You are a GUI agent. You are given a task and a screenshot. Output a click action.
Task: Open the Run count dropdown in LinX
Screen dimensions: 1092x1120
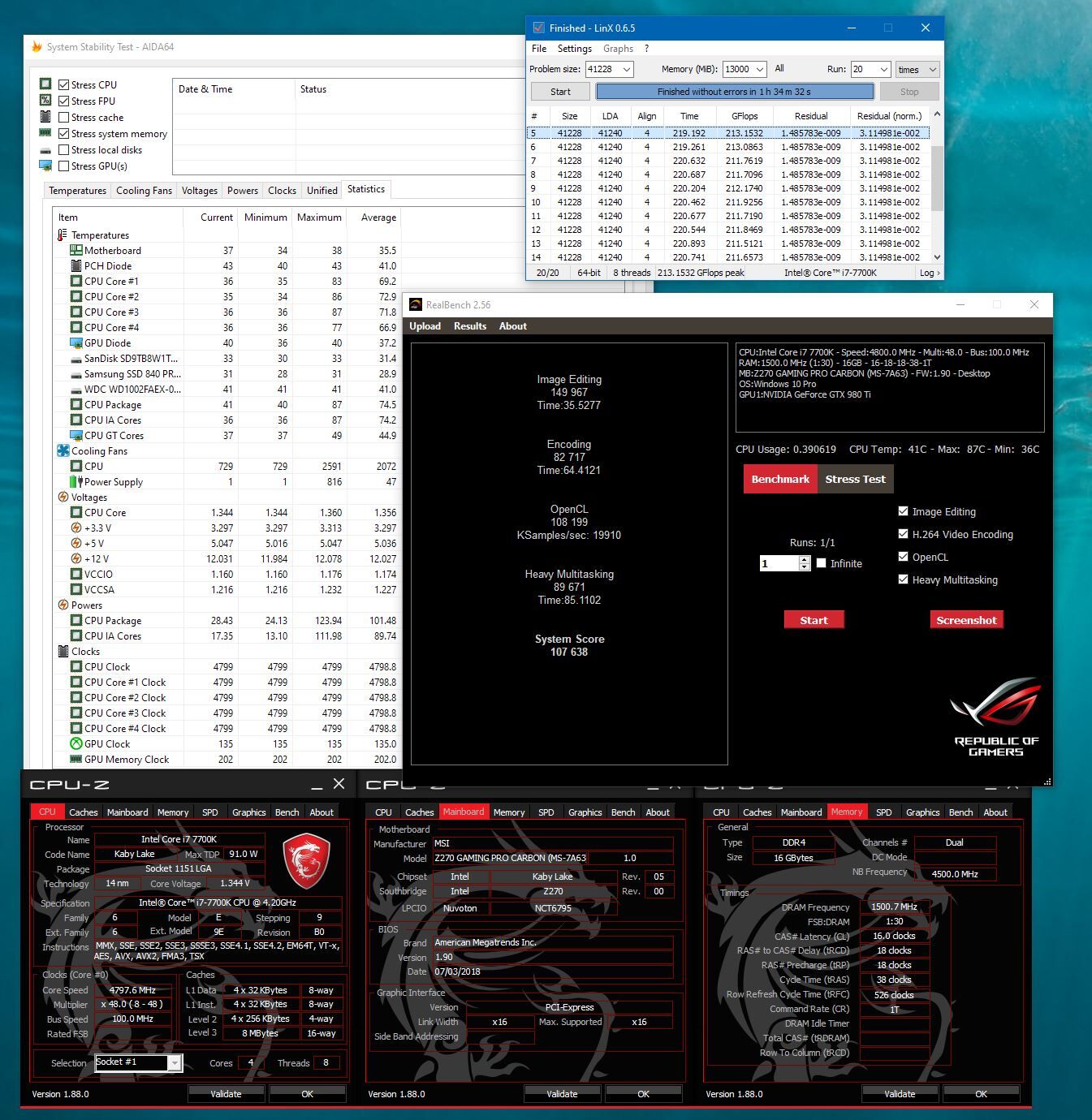[x=883, y=70]
